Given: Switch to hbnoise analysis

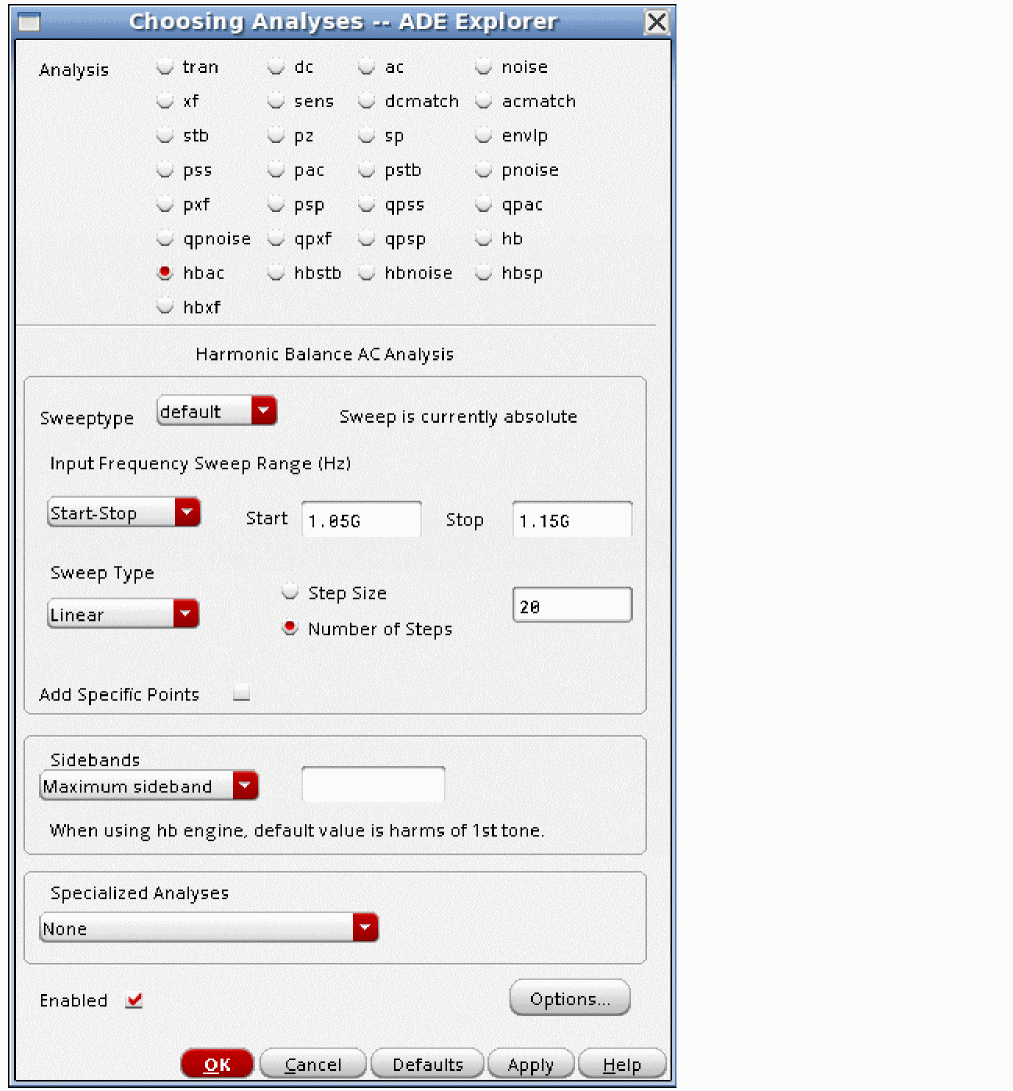Looking at the screenshot, I should (367, 273).
